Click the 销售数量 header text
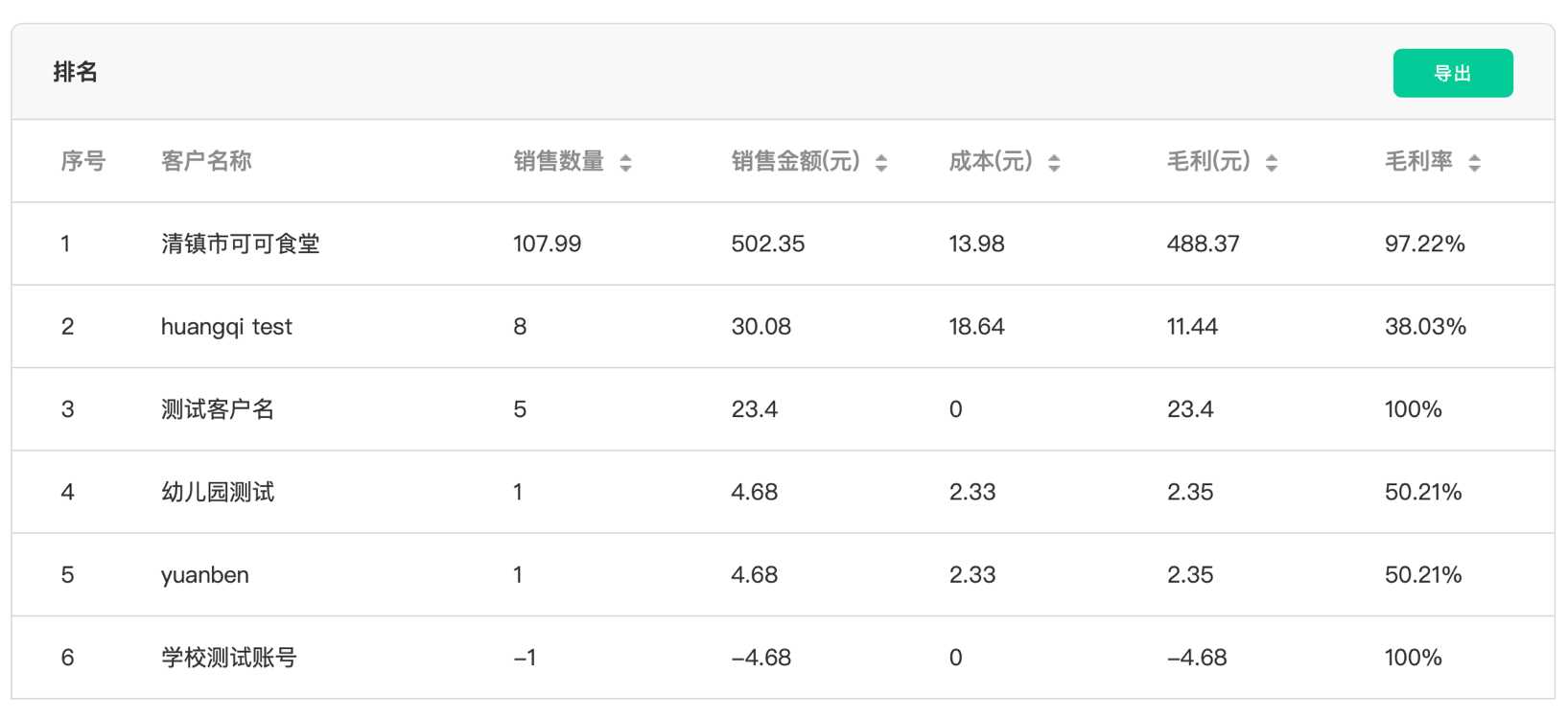This screenshot has height=719, width=1568. pyautogui.click(x=559, y=161)
